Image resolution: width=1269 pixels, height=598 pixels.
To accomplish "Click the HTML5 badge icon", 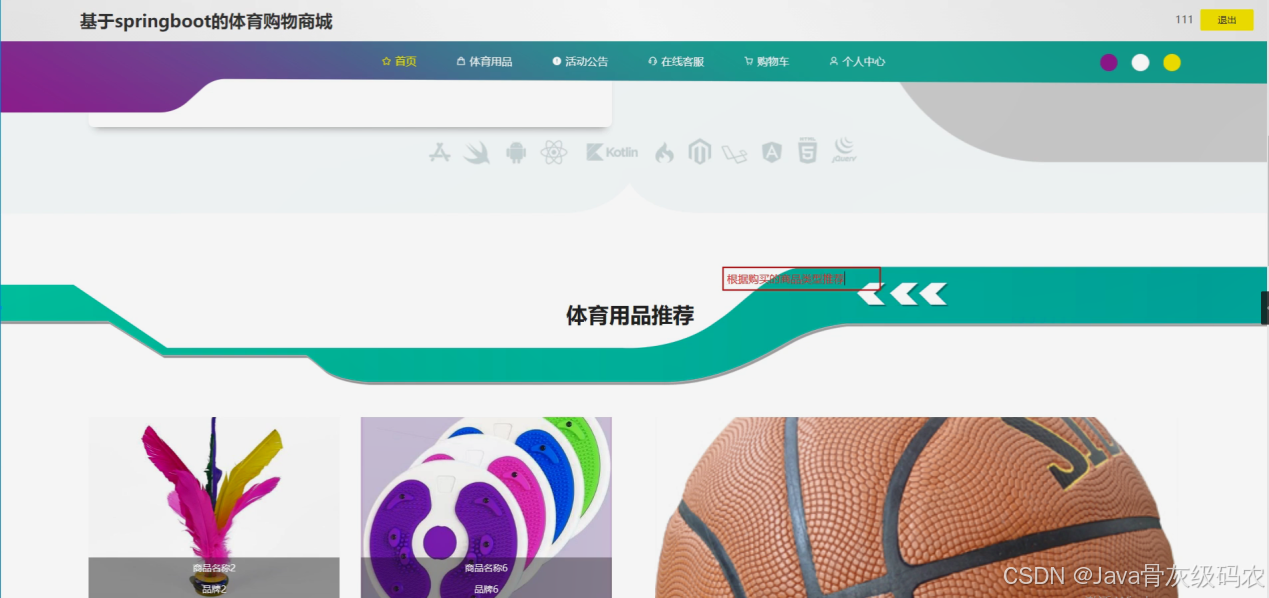I will (x=807, y=151).
